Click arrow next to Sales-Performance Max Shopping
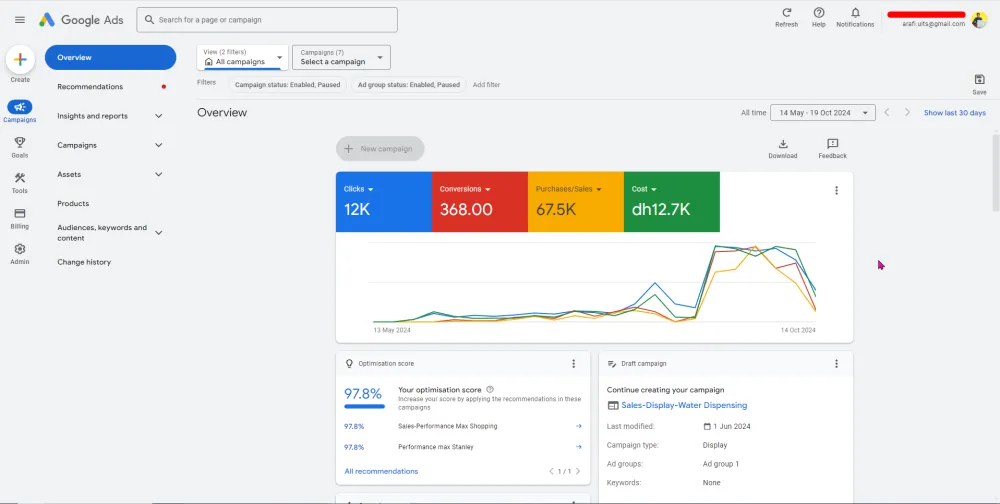The image size is (1000, 504). tap(578, 426)
